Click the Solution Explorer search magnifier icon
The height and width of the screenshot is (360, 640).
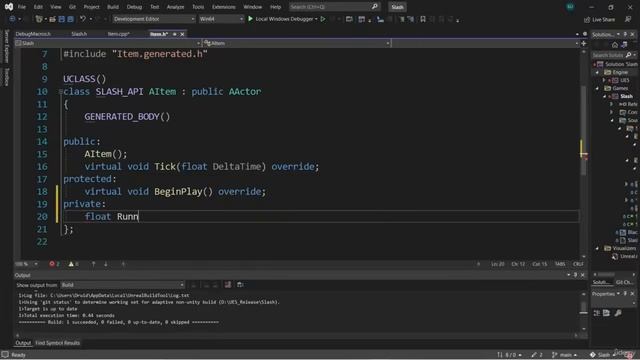(628, 55)
